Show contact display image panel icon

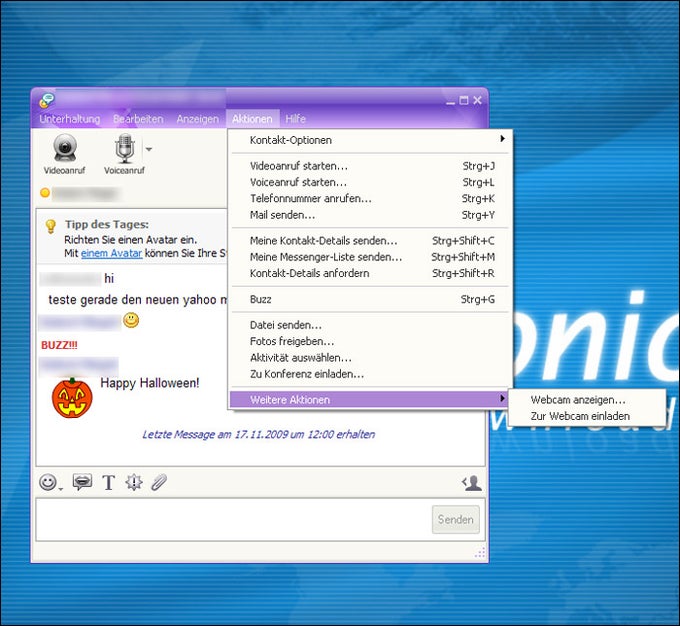tap(472, 482)
